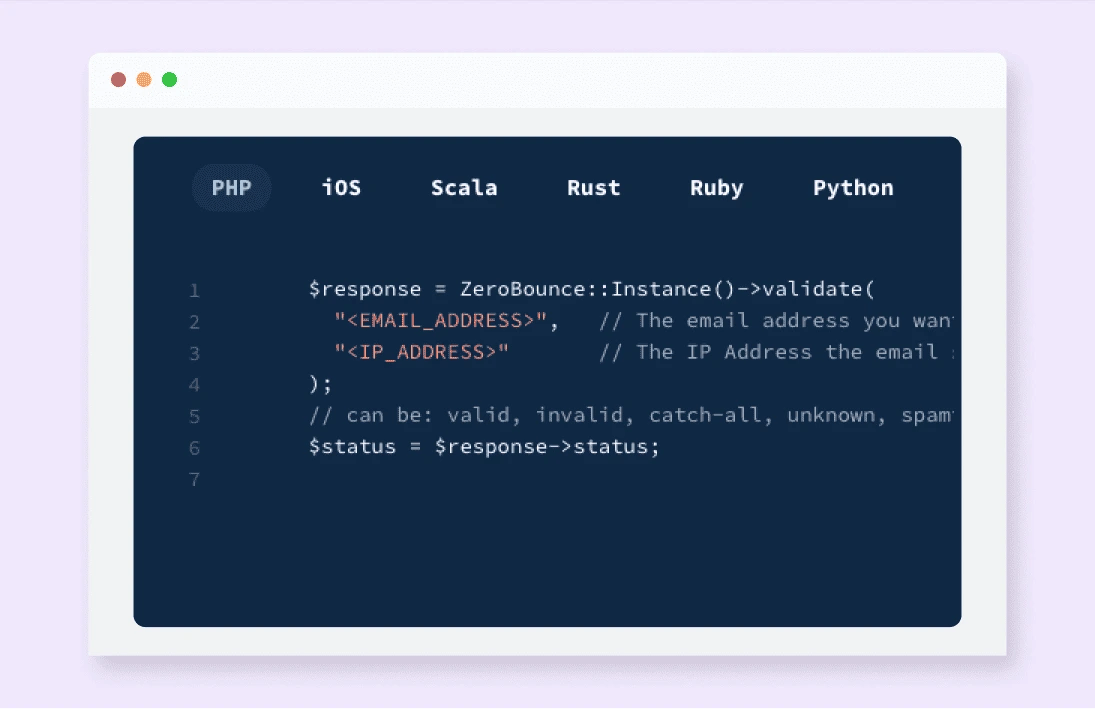1095x709 pixels.
Task: Switch to the iOS tab
Action: pyautogui.click(x=341, y=187)
